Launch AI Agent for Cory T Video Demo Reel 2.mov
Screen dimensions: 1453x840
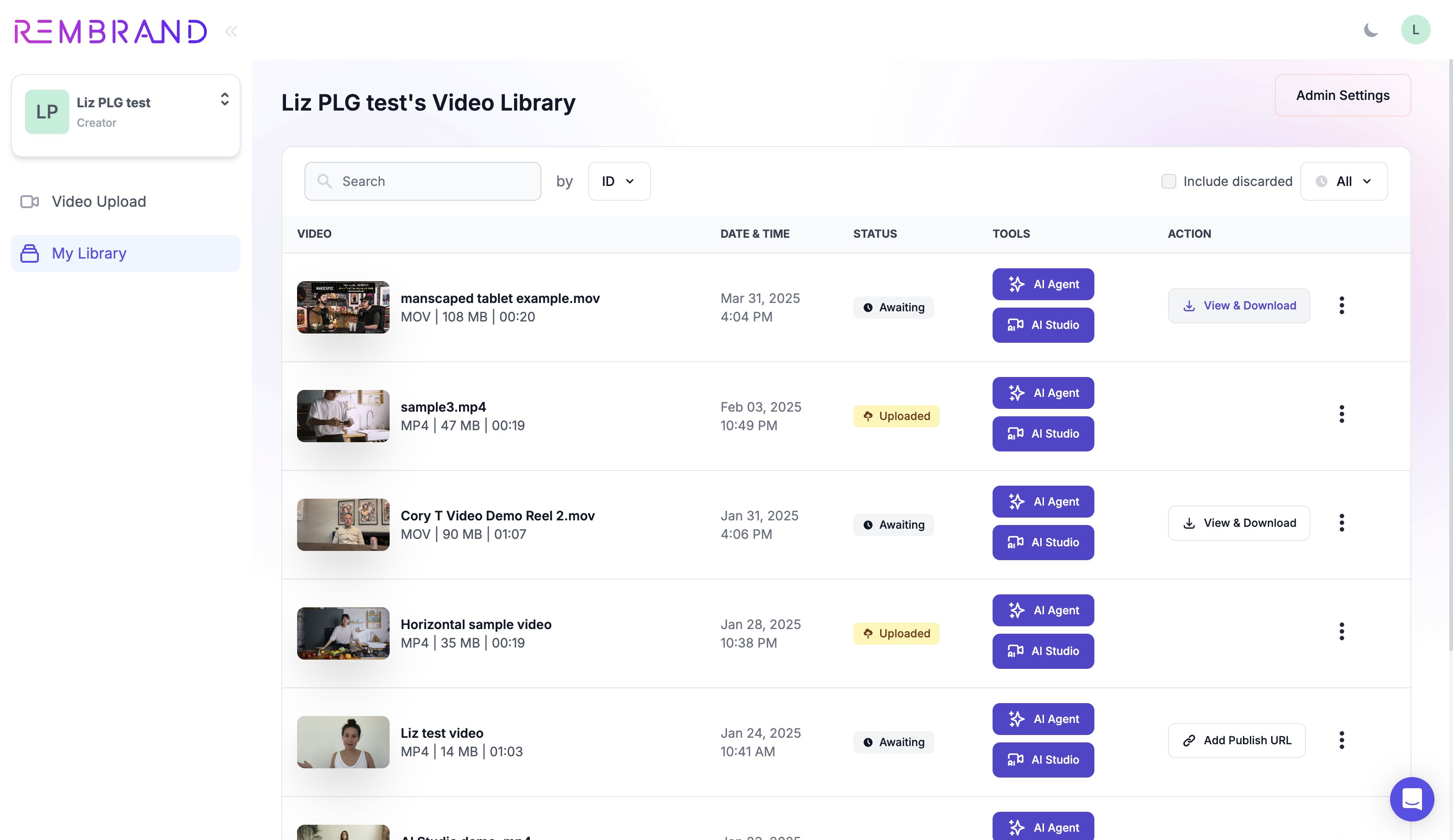pyautogui.click(x=1043, y=501)
